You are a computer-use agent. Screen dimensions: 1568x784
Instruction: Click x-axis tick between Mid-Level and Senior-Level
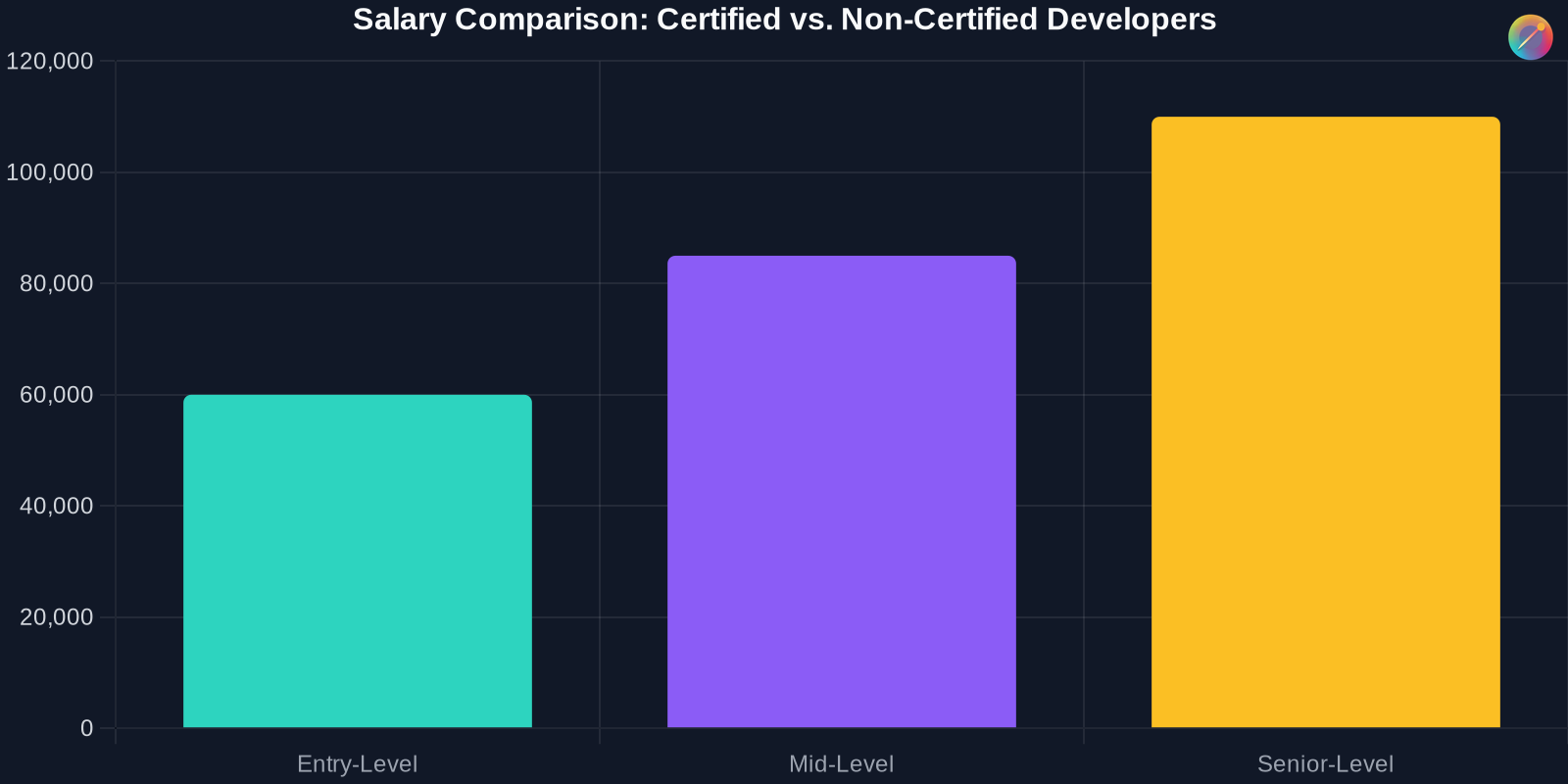pyautogui.click(x=1084, y=735)
